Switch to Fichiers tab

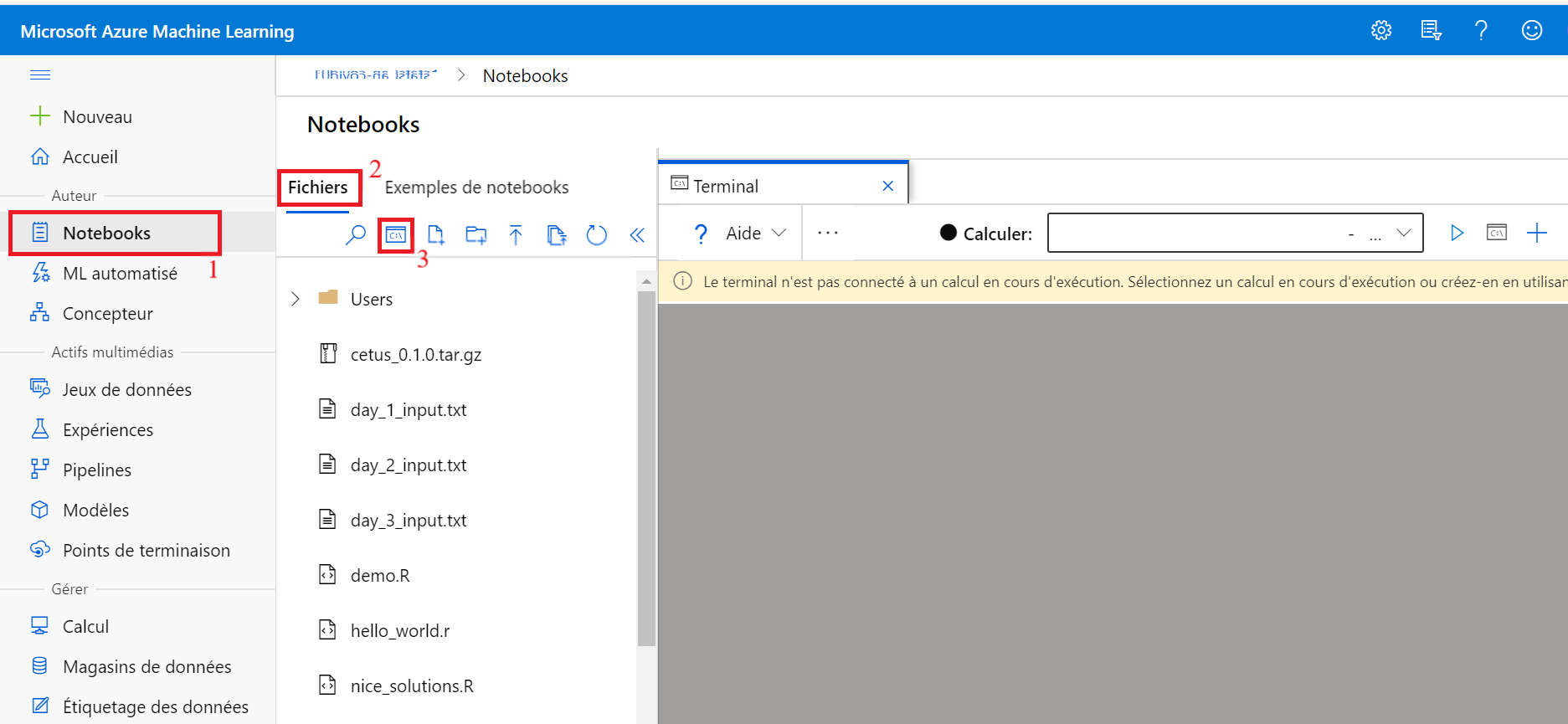pyautogui.click(x=318, y=187)
